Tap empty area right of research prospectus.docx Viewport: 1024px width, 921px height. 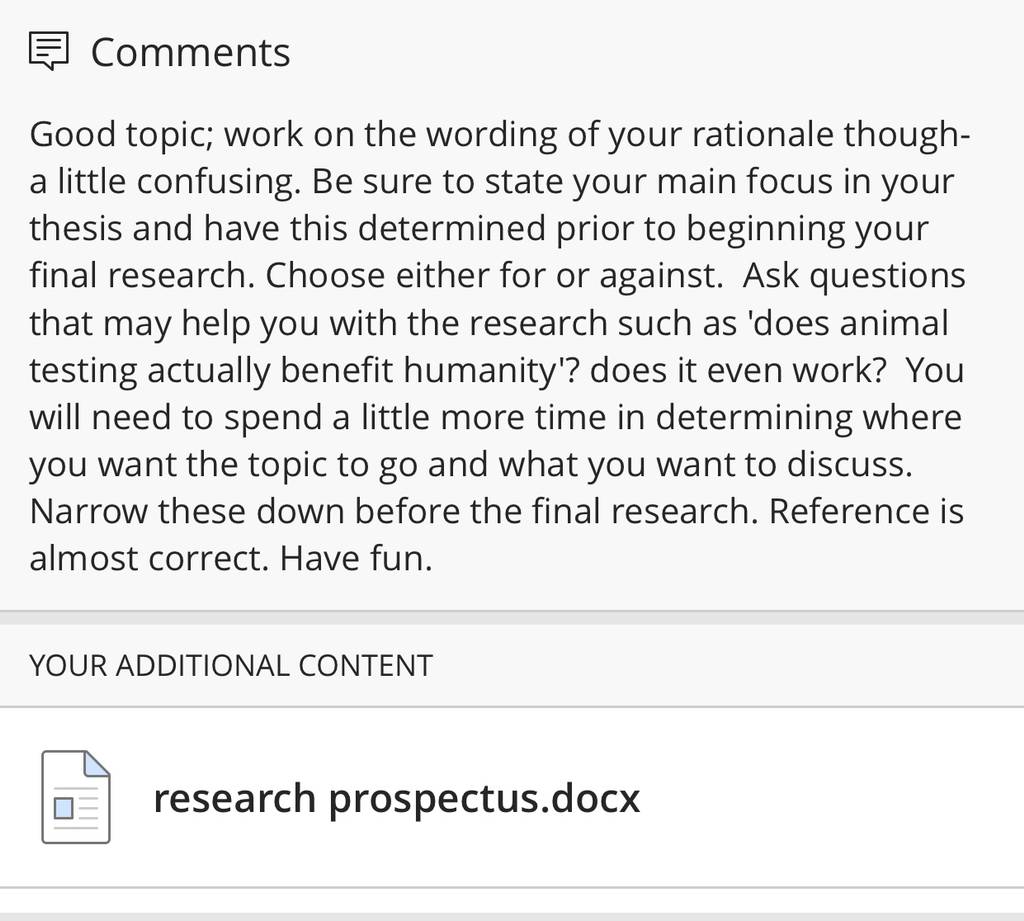(x=829, y=797)
